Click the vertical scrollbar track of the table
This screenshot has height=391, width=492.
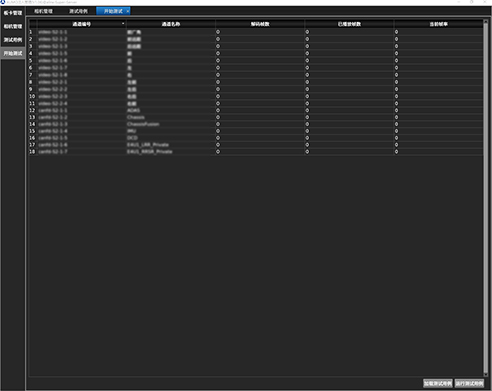(485, 198)
